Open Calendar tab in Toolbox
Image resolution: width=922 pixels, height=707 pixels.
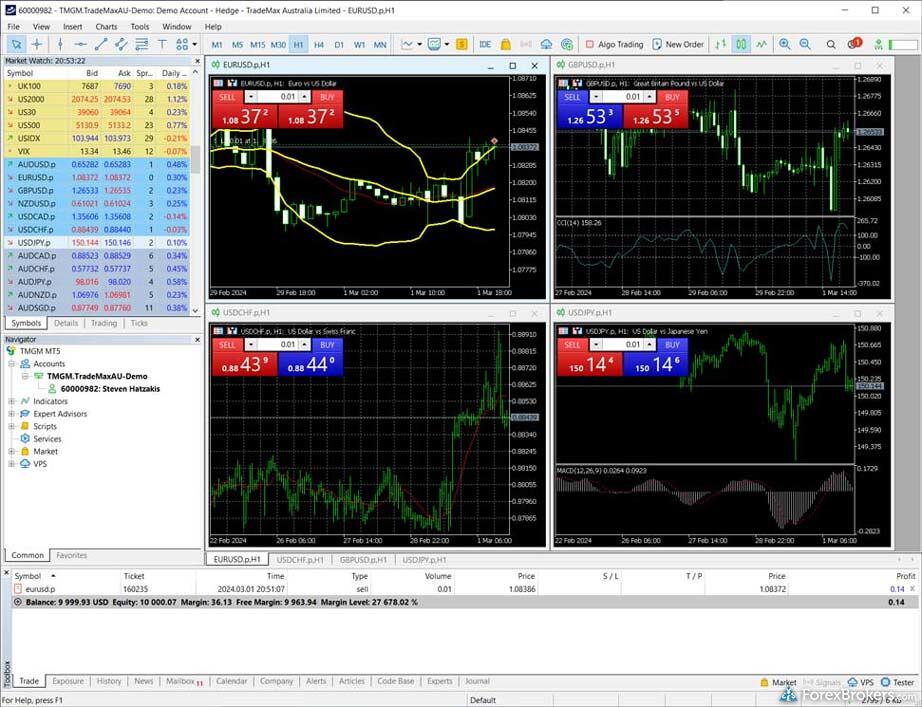(231, 681)
